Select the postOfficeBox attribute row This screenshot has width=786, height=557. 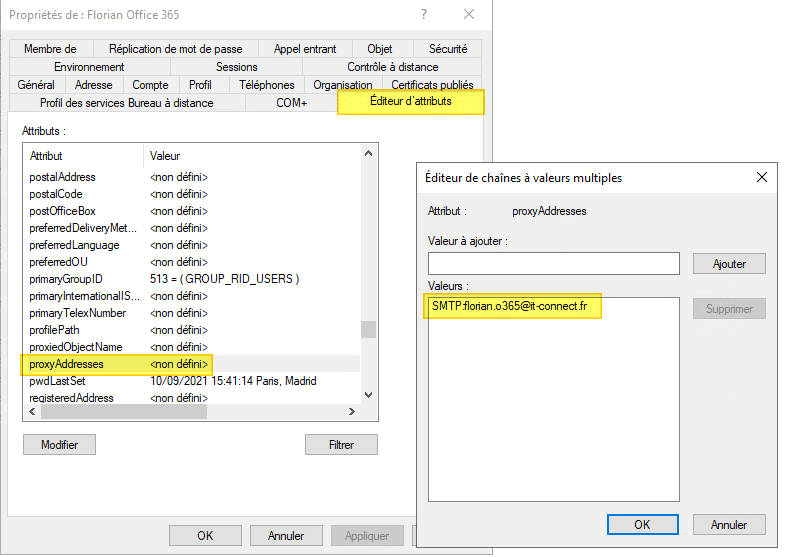pyautogui.click(x=192, y=211)
